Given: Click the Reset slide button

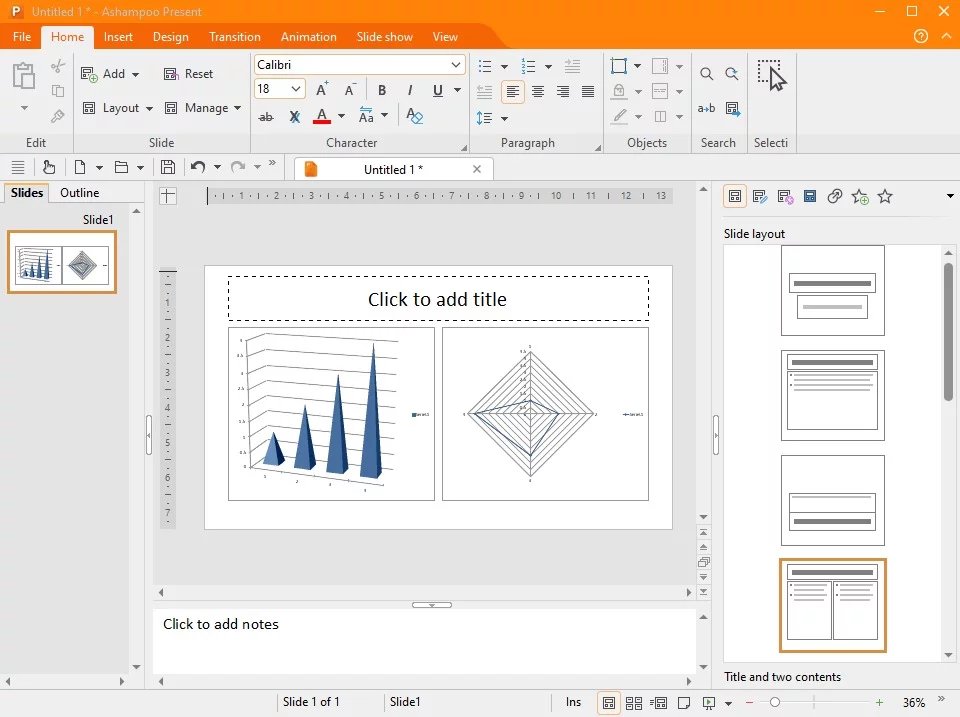Looking at the screenshot, I should [189, 74].
